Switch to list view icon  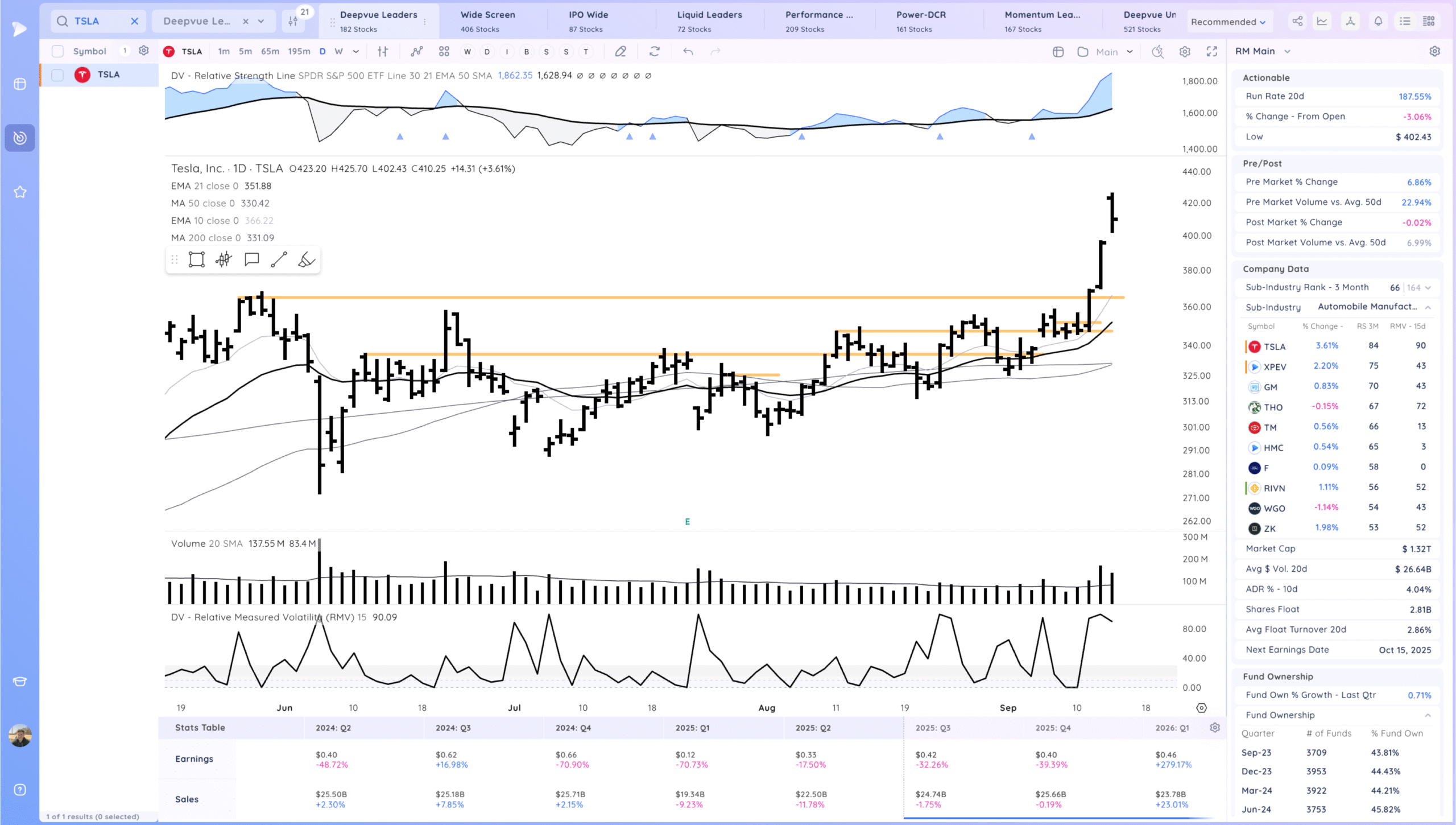pos(1405,21)
